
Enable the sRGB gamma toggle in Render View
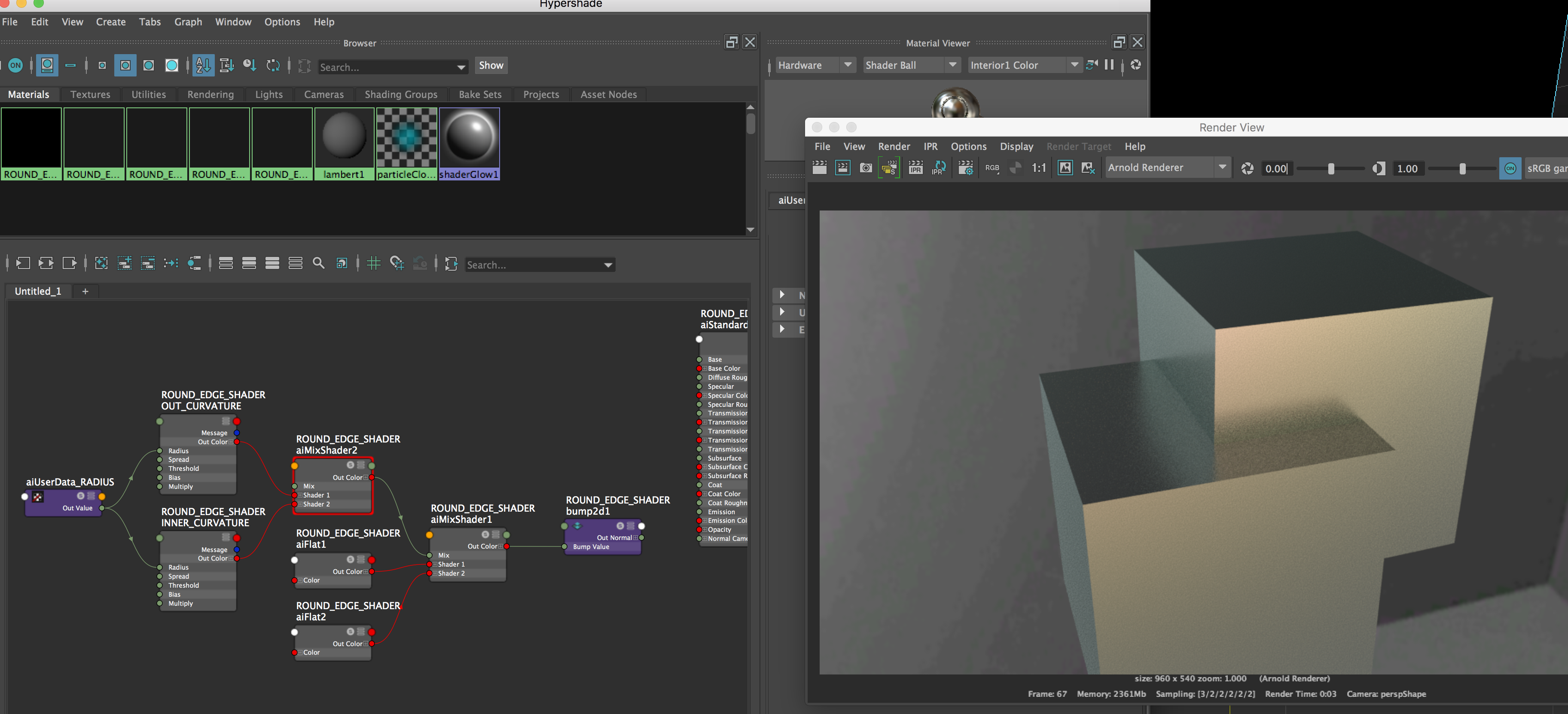(1510, 168)
